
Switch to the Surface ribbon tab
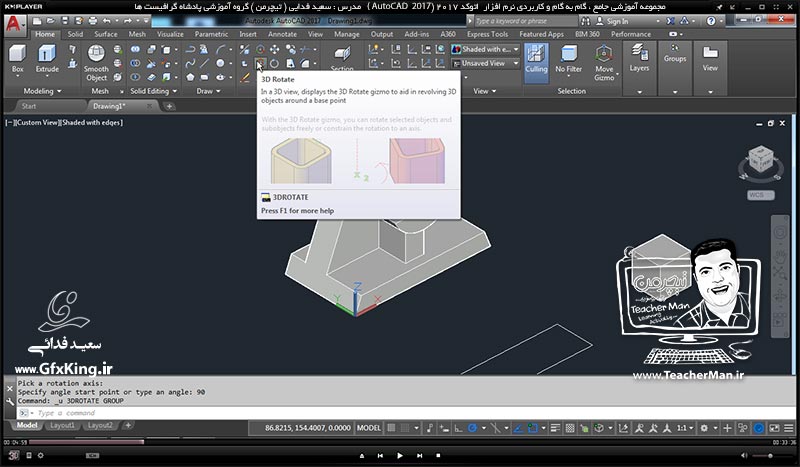click(106, 34)
